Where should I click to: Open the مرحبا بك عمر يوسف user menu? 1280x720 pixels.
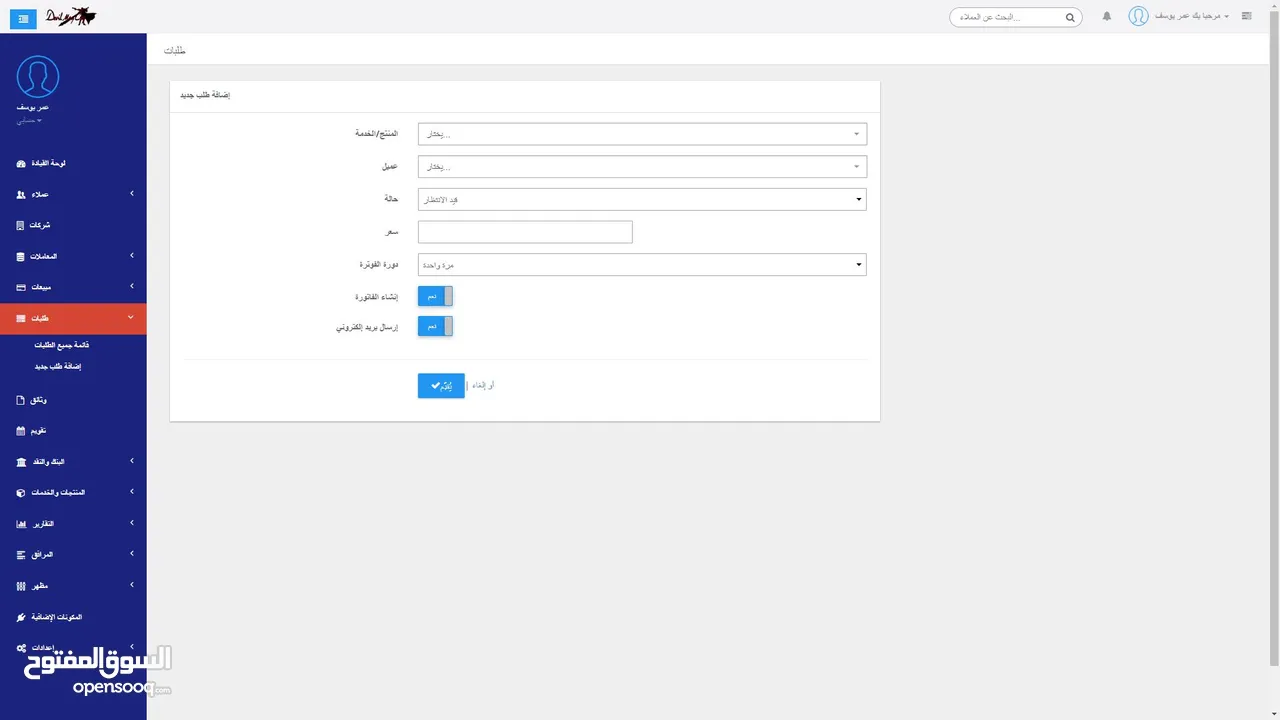pyautogui.click(x=1191, y=17)
